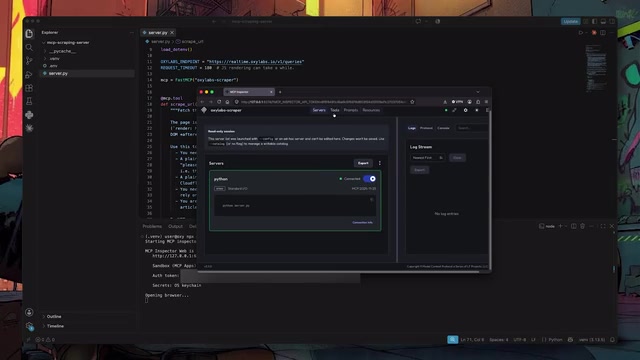Click the Split Terminal icon in the panel
Image resolution: width=640 pixels, height=360 pixels.
[x=573, y=226]
